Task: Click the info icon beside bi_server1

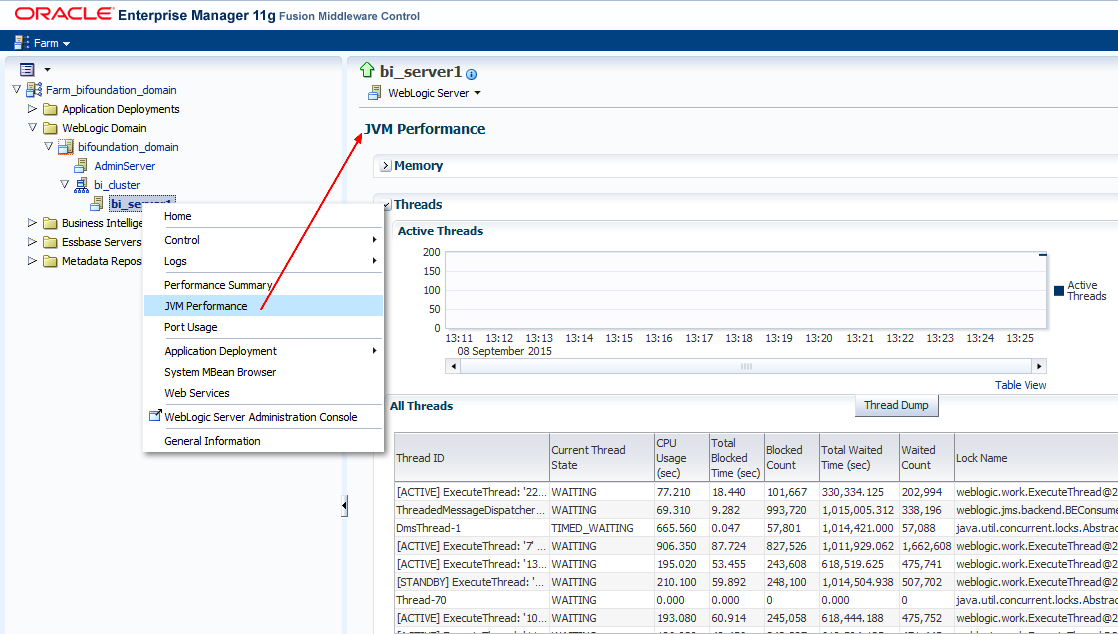Action: [x=470, y=73]
